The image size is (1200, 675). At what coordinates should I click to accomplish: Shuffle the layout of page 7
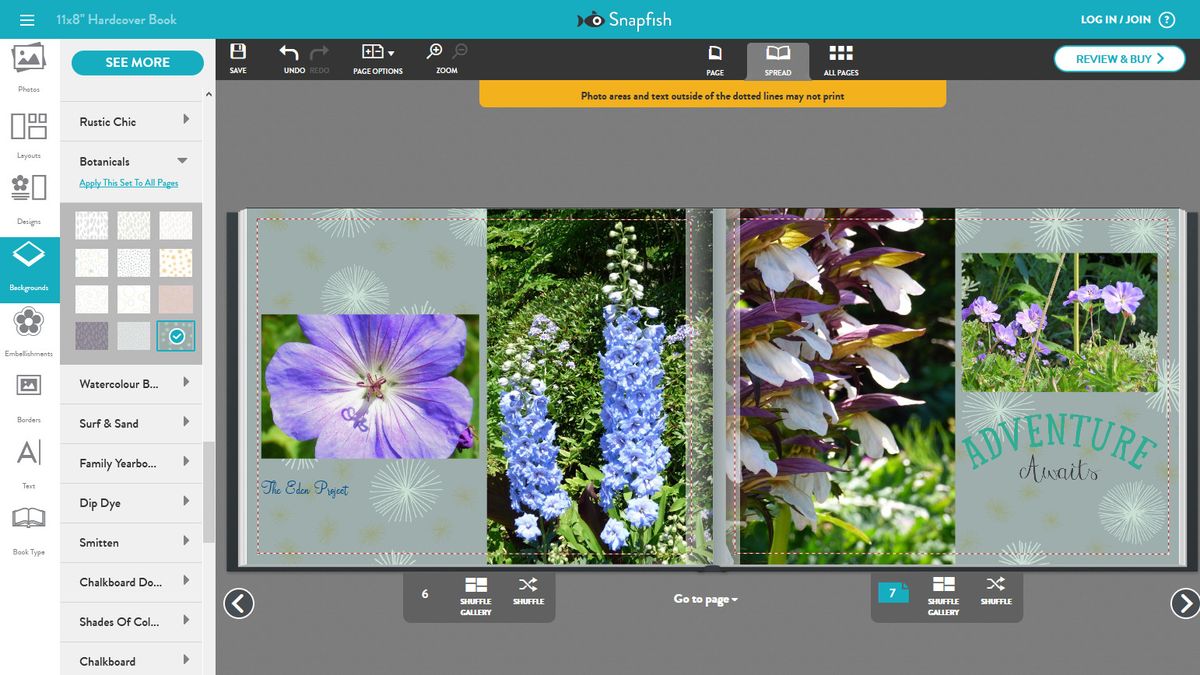[996, 591]
